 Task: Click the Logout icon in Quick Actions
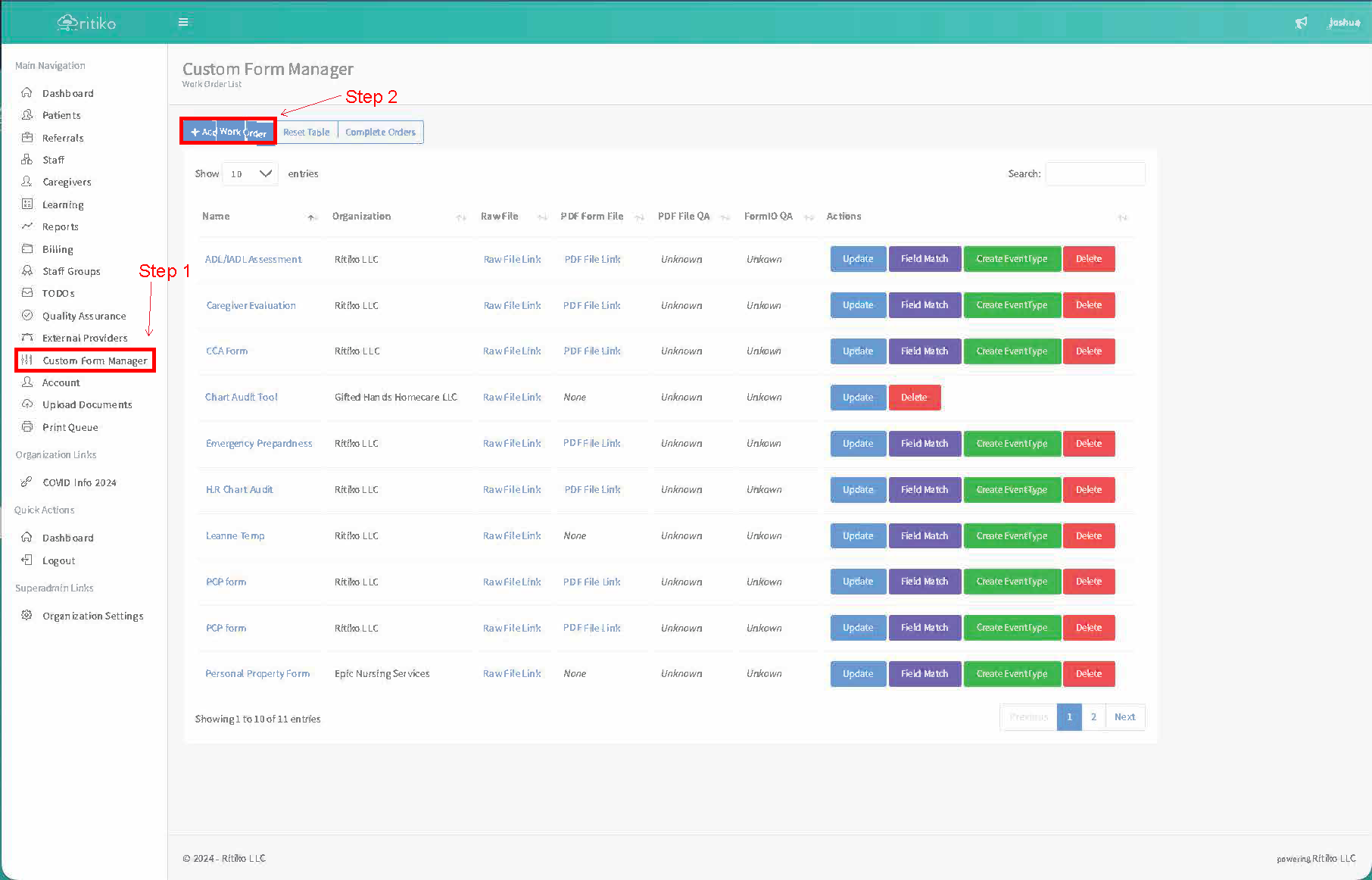point(27,560)
